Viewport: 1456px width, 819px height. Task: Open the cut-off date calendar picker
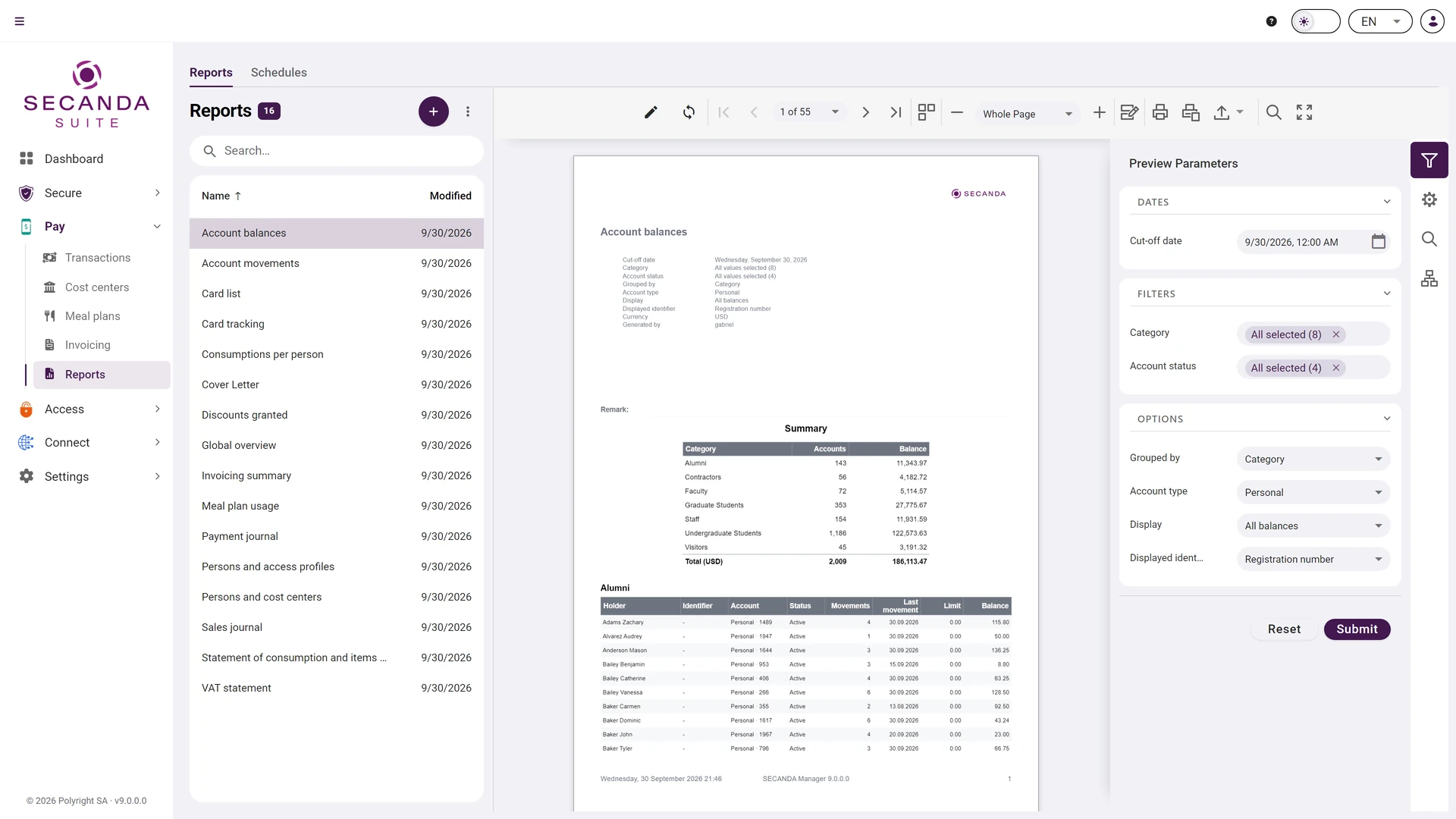tap(1378, 241)
